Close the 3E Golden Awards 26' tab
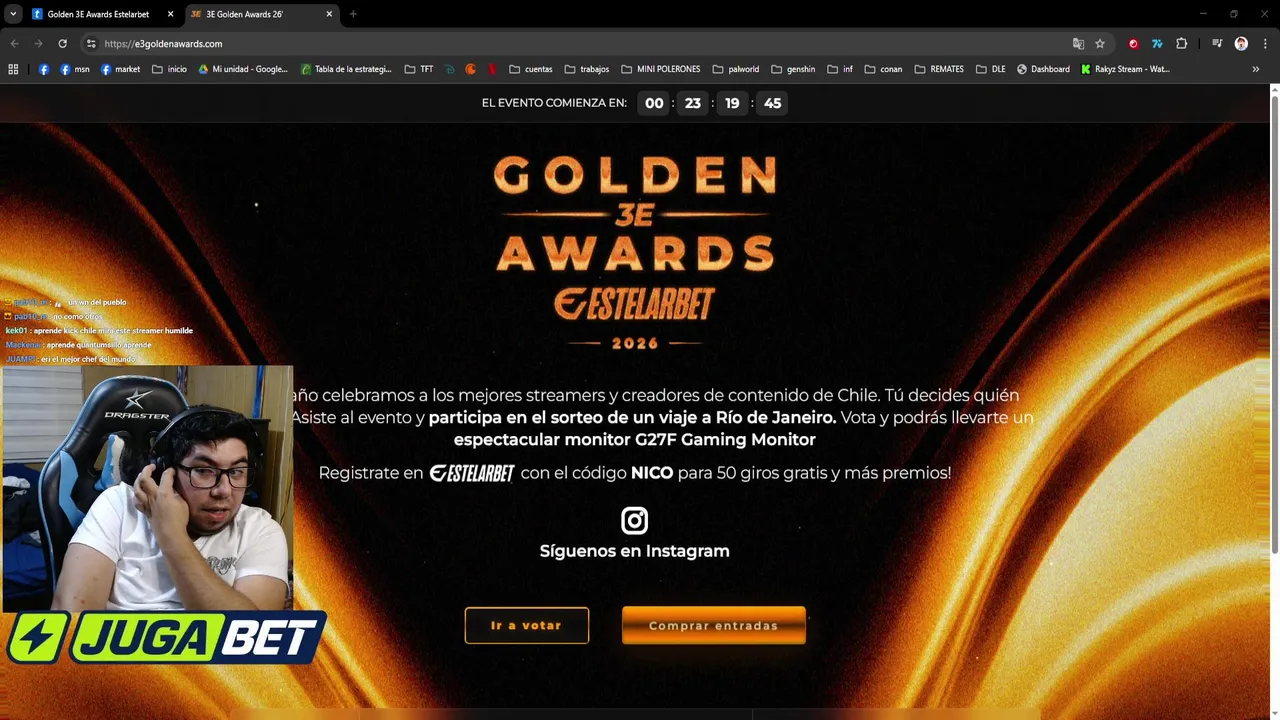Viewport: 1280px width, 720px height. pos(329,14)
